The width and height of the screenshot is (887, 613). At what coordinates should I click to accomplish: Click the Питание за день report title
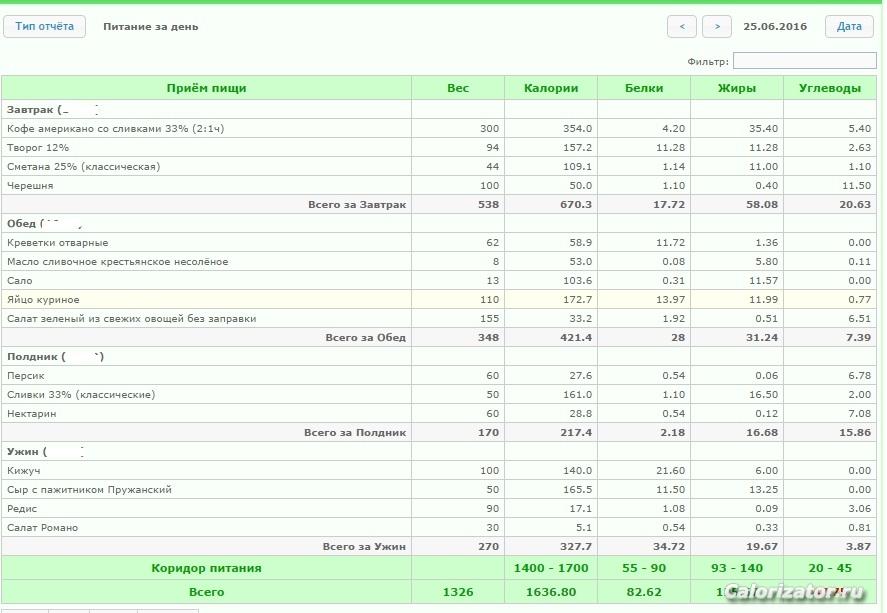[150, 27]
